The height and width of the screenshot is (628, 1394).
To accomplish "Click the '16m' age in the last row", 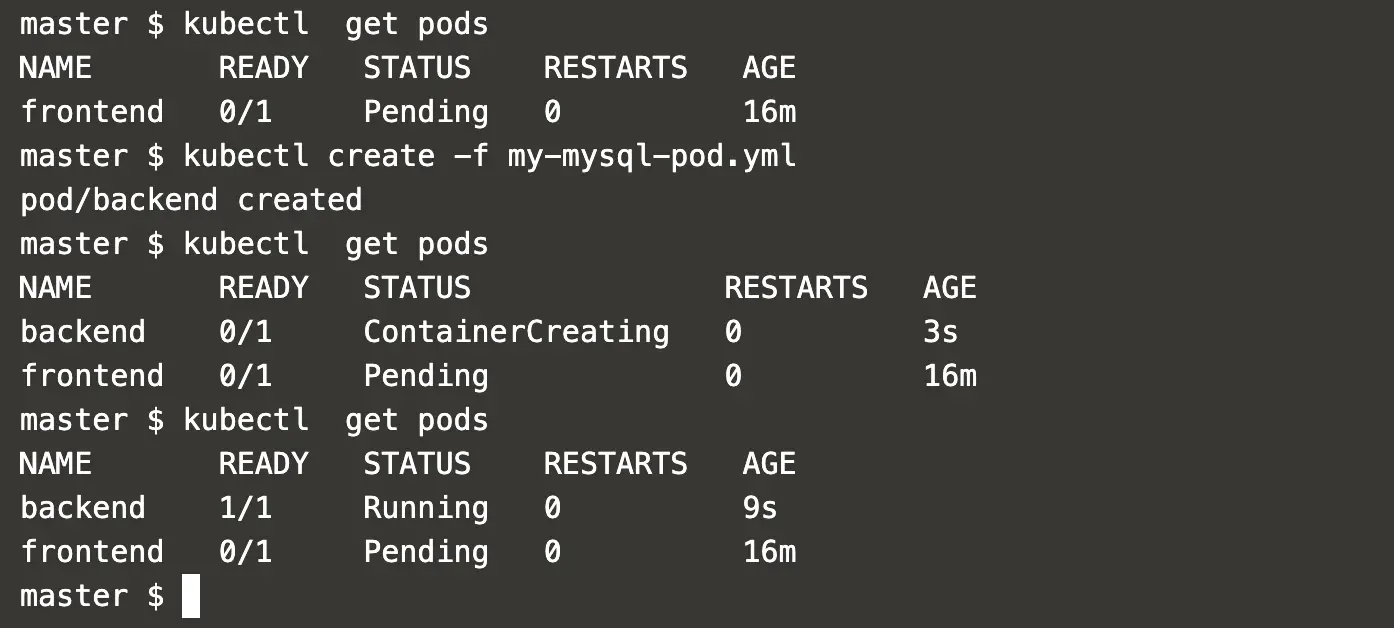I will [769, 552].
